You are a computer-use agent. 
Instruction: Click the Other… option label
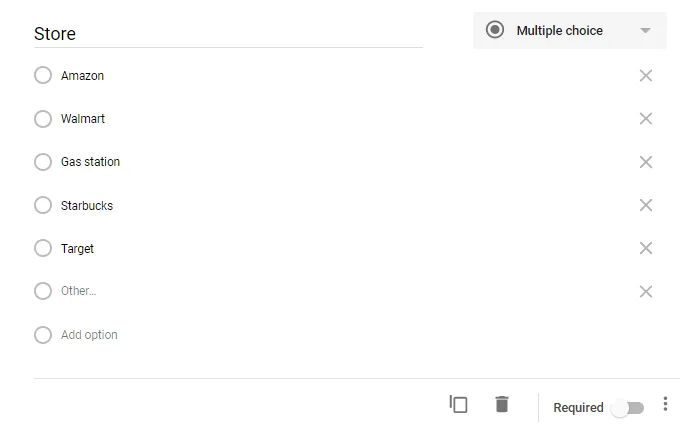(79, 291)
